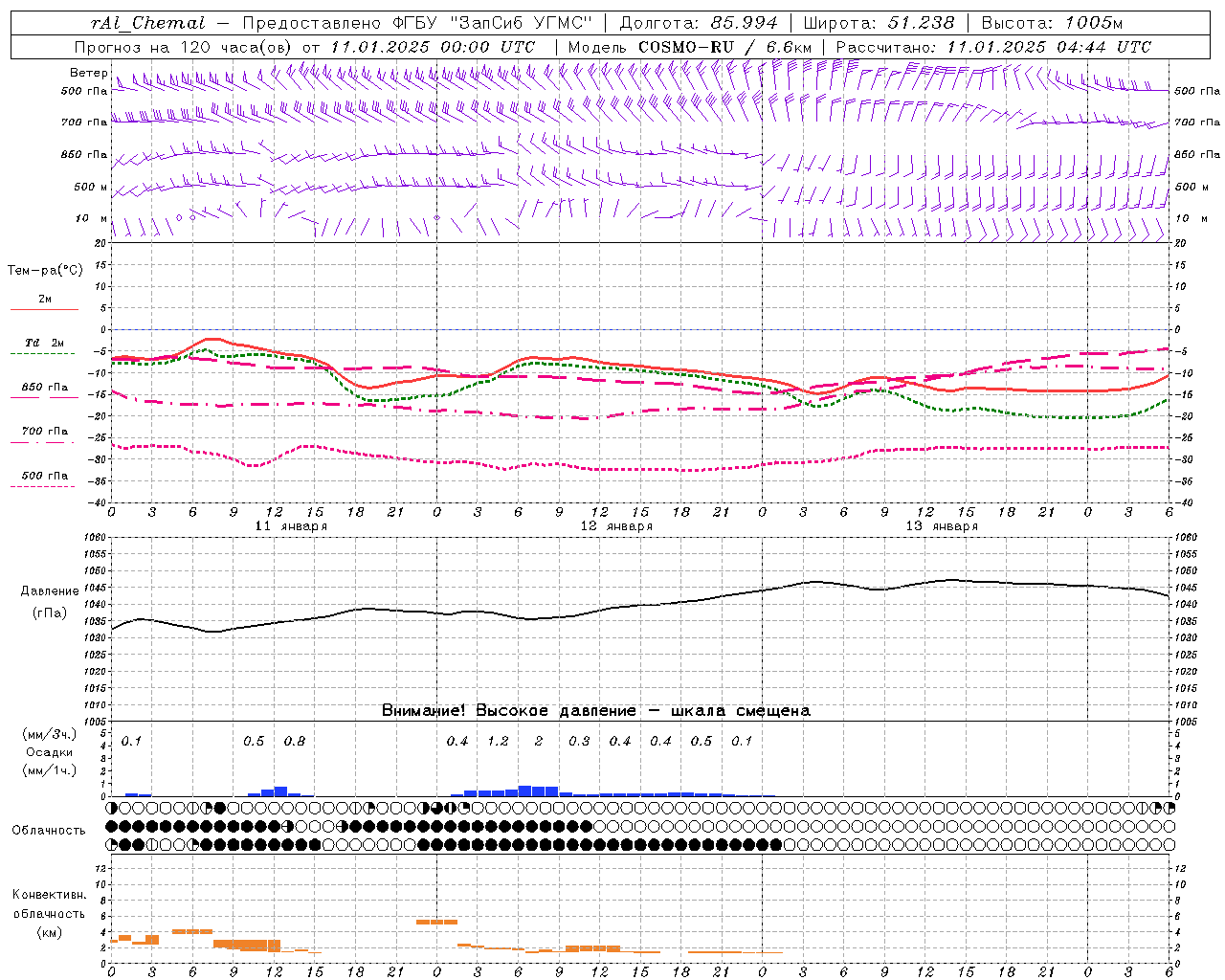Click the high pressure warning Внимание! Высокое давление
1225x980 pixels.
[x=508, y=710]
